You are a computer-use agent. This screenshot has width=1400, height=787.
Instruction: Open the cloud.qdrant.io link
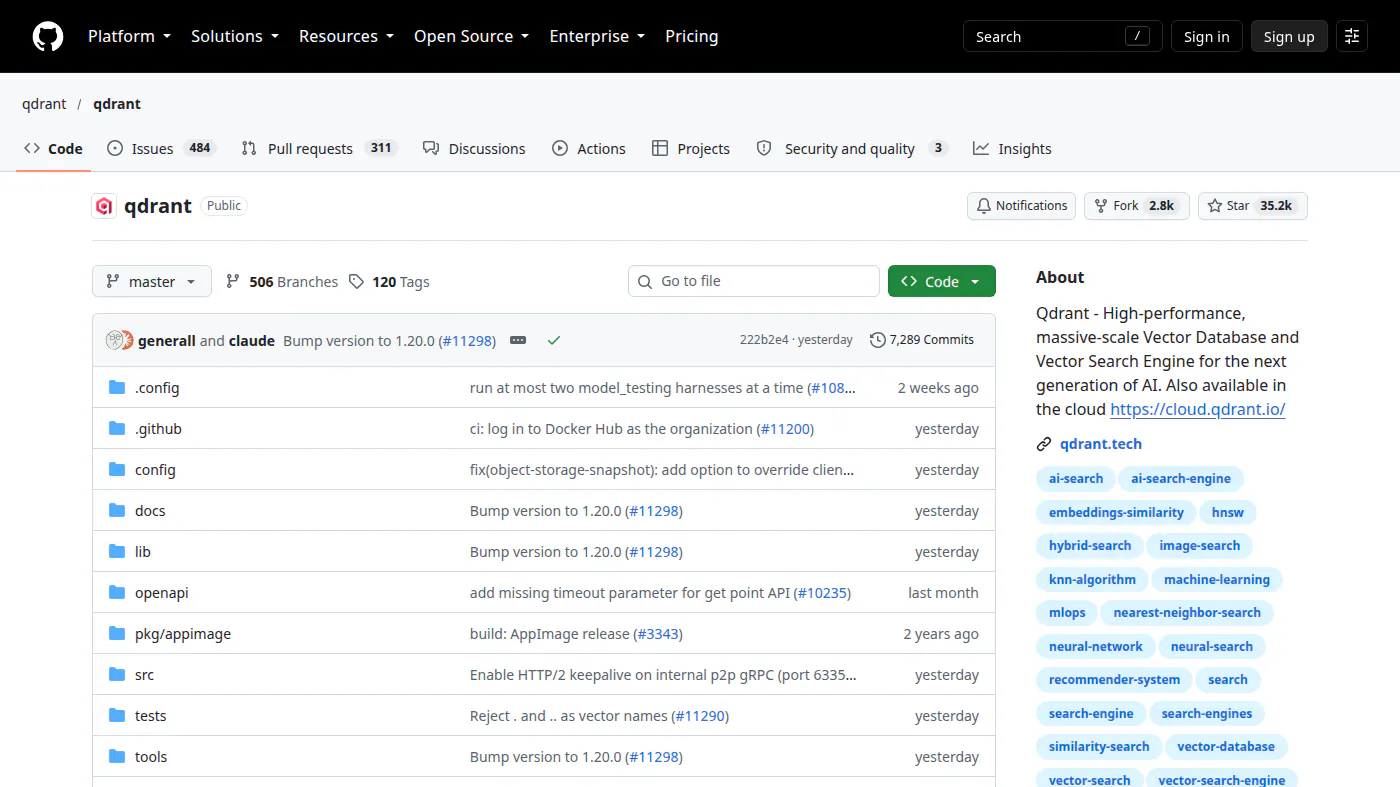tap(1198, 409)
